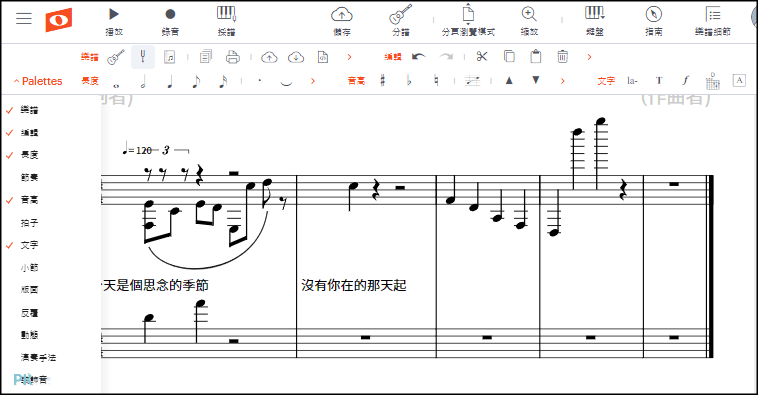This screenshot has width=758, height=395.
Task: Expand more tools in the 編輯 toolbar row
Action: coord(589,57)
